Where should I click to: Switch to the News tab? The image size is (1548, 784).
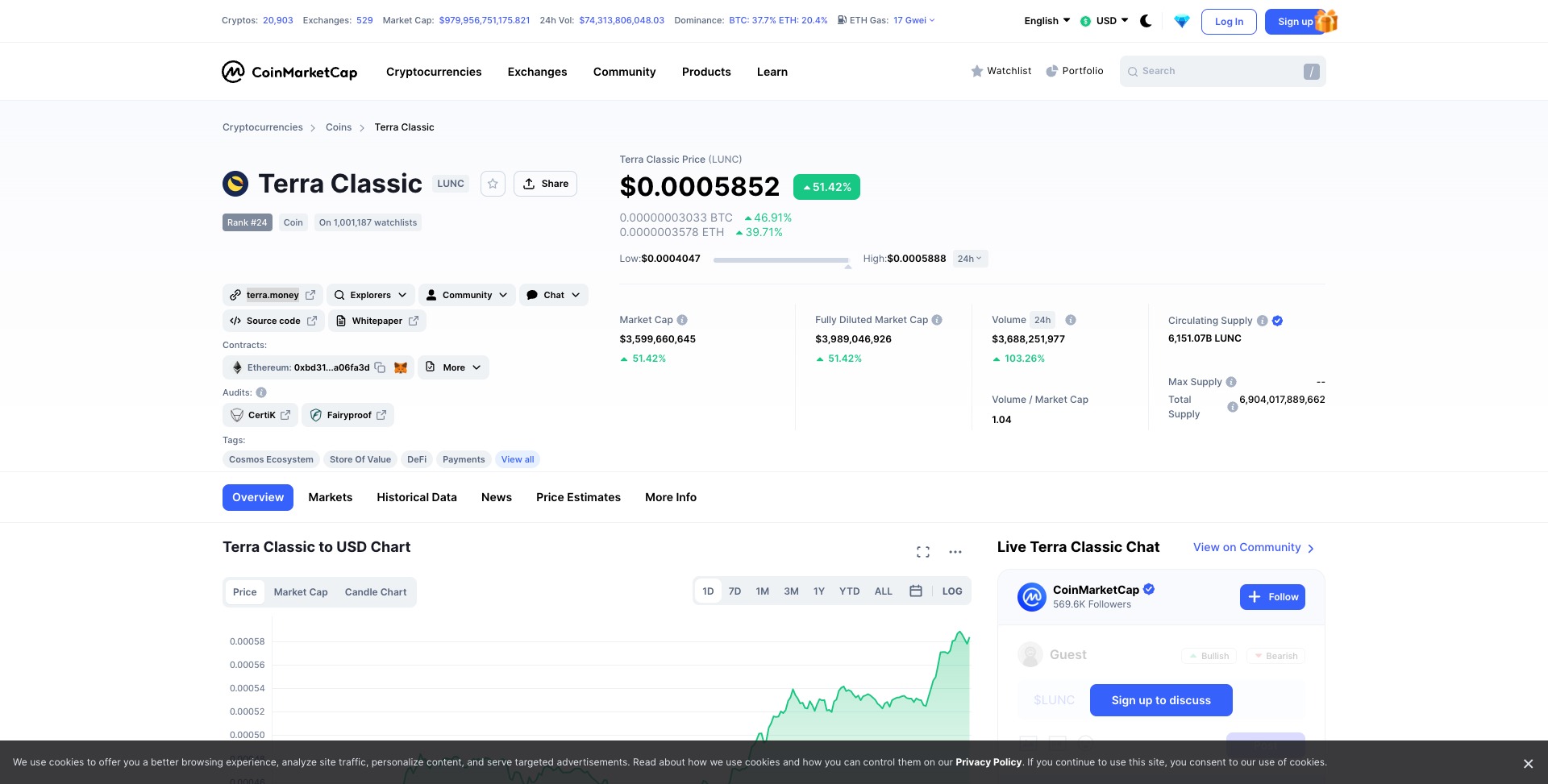(x=497, y=497)
